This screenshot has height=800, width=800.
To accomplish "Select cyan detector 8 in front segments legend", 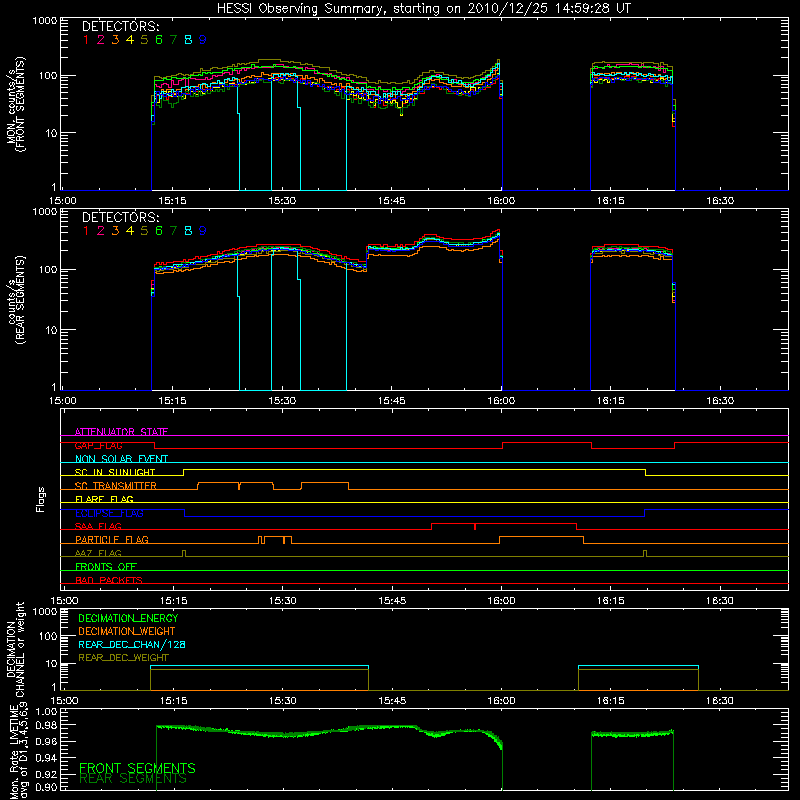I will [x=188, y=40].
